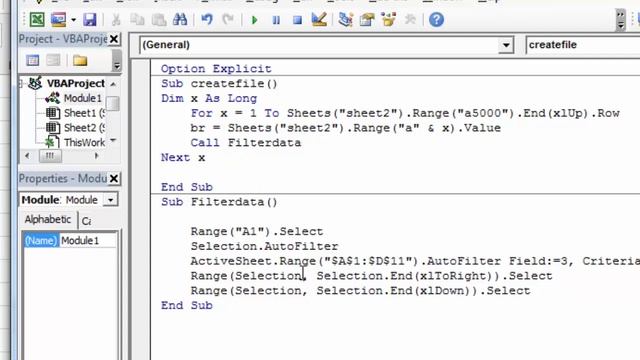Toggle Folders in Project Explorer
This screenshot has width=640, height=360.
click(x=80, y=60)
